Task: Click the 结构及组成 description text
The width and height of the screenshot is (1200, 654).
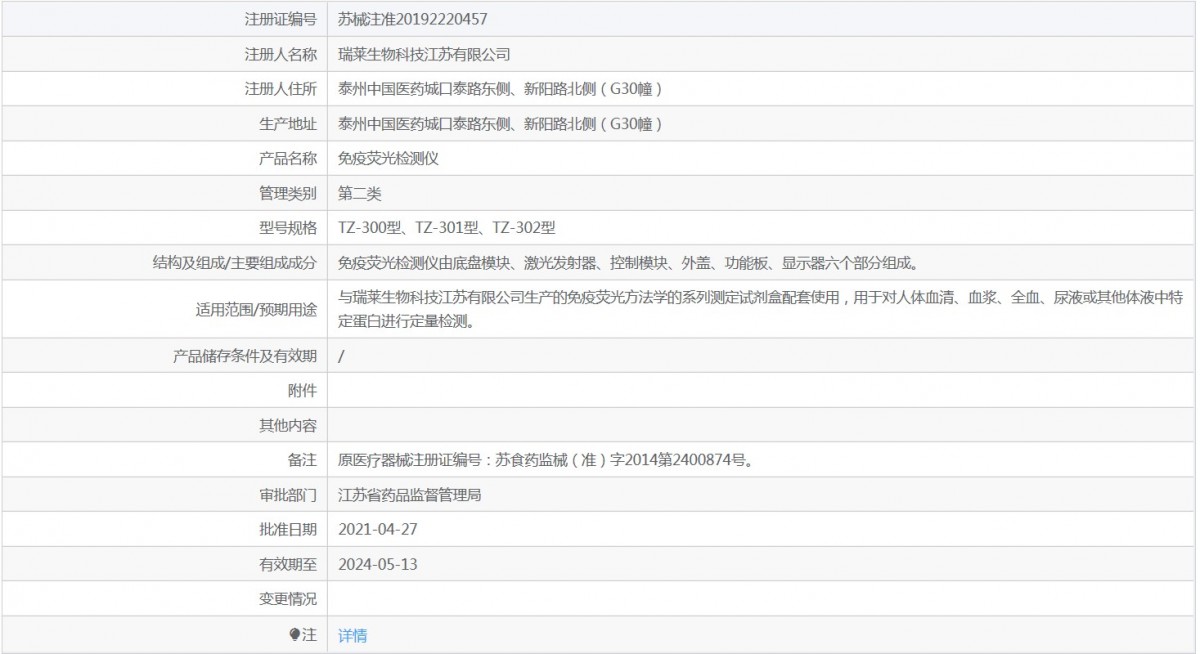Action: pos(628,263)
